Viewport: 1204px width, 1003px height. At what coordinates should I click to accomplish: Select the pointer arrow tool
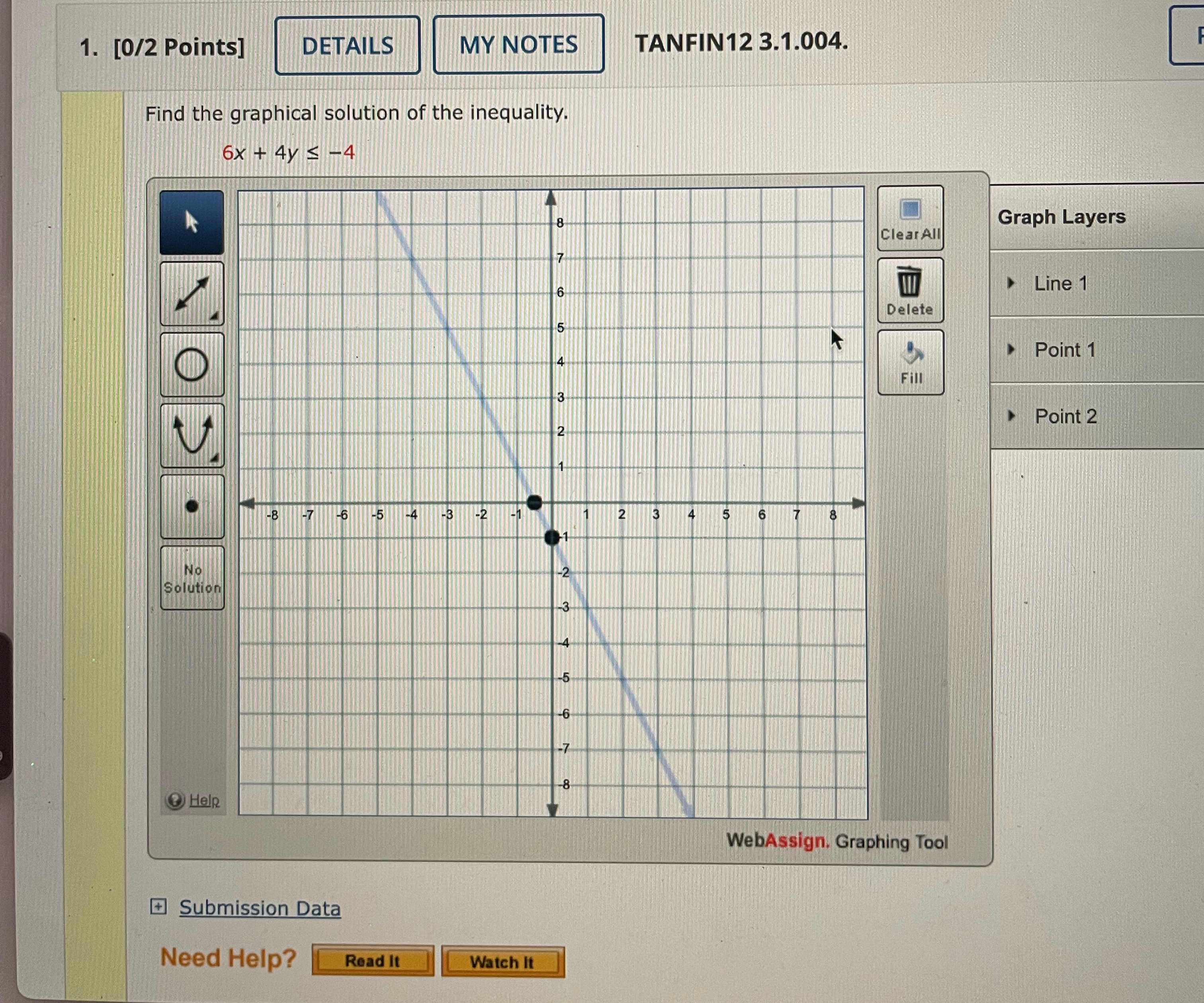pyautogui.click(x=192, y=222)
